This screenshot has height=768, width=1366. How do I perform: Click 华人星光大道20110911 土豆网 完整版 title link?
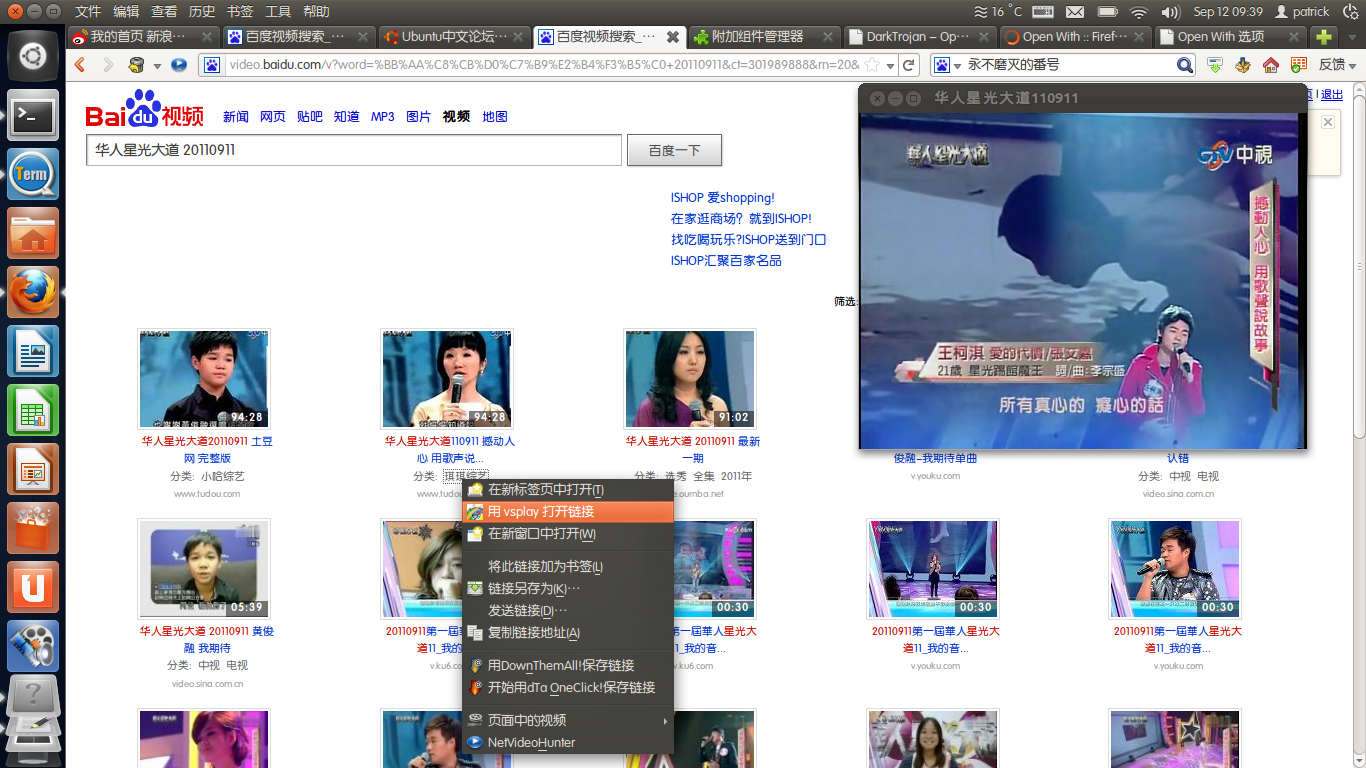click(207, 449)
